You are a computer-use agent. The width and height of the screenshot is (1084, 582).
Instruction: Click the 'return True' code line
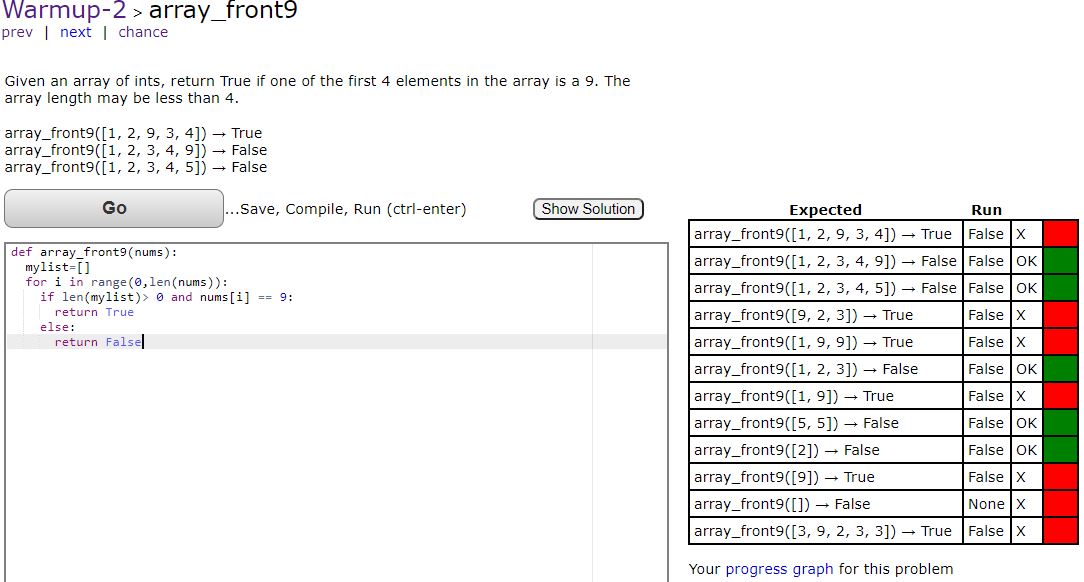click(94, 312)
